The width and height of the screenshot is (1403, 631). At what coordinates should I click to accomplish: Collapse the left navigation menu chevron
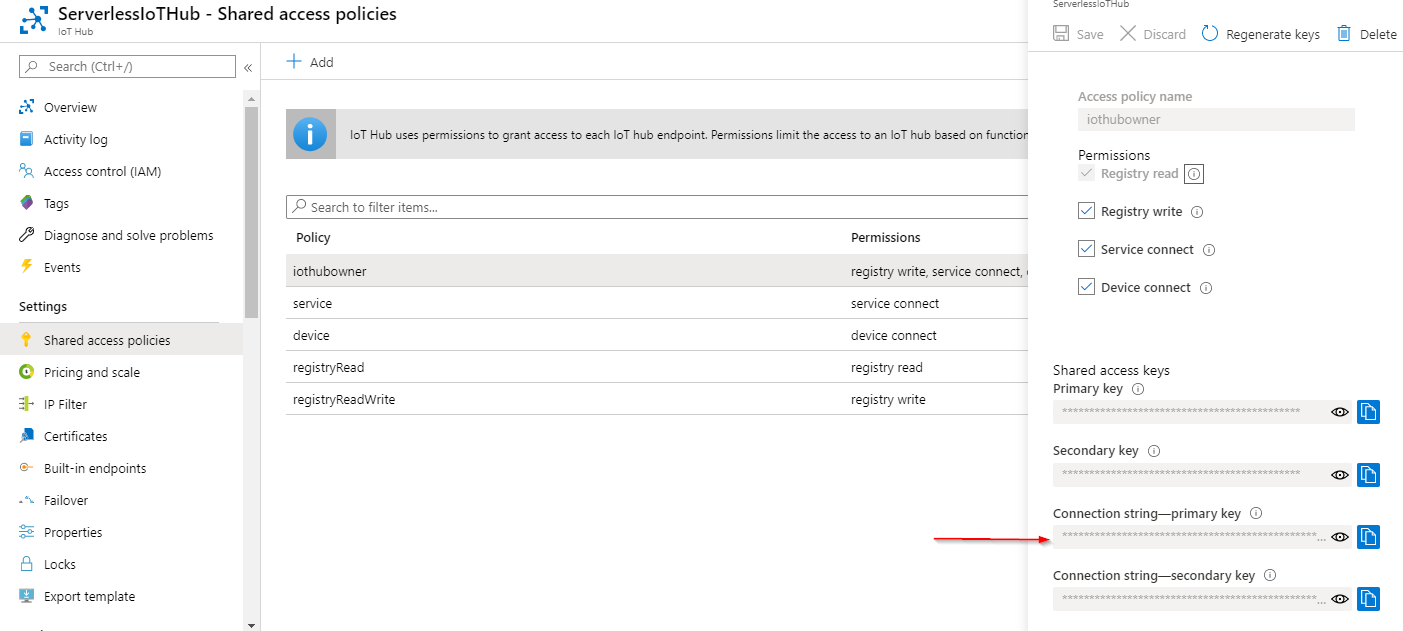248,68
